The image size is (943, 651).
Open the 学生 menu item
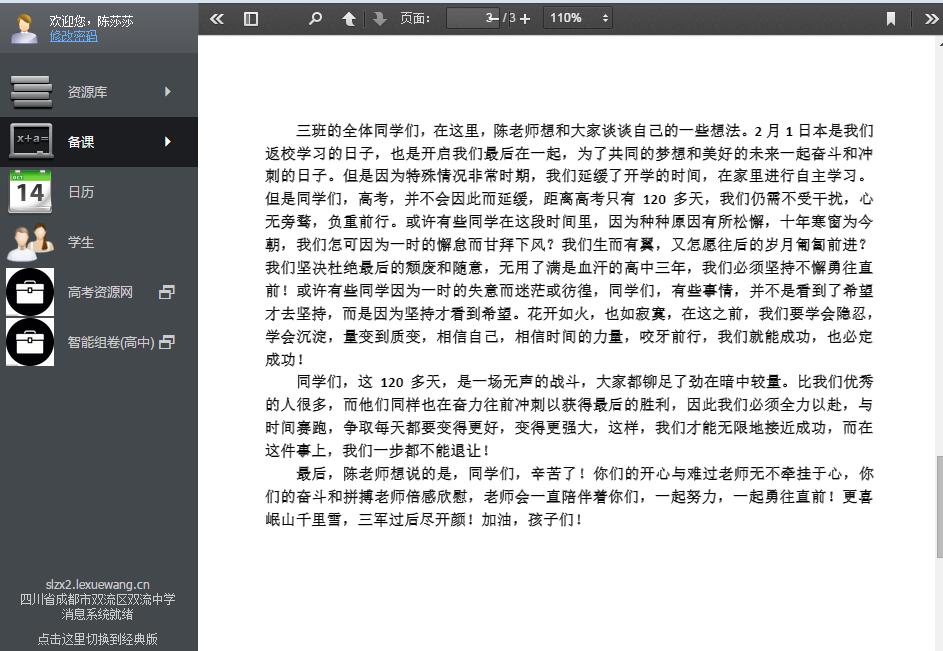(99, 242)
